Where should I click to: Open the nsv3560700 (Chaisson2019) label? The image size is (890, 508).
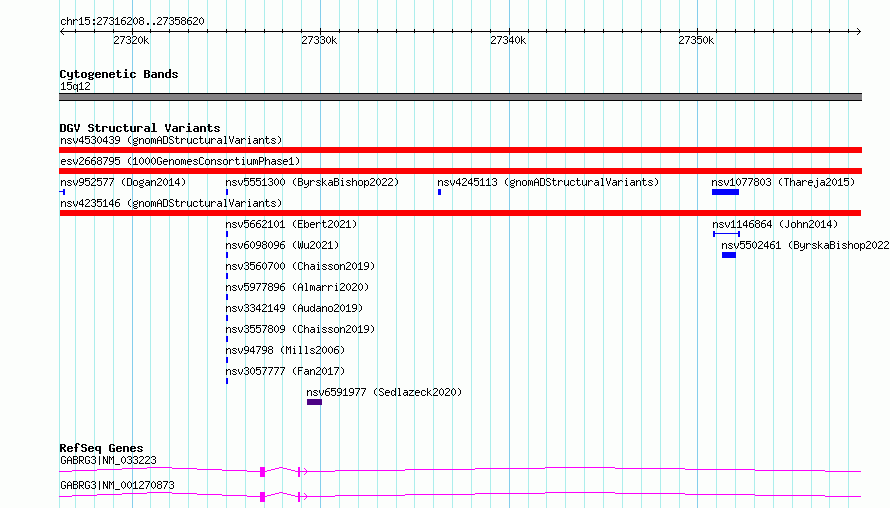300,266
